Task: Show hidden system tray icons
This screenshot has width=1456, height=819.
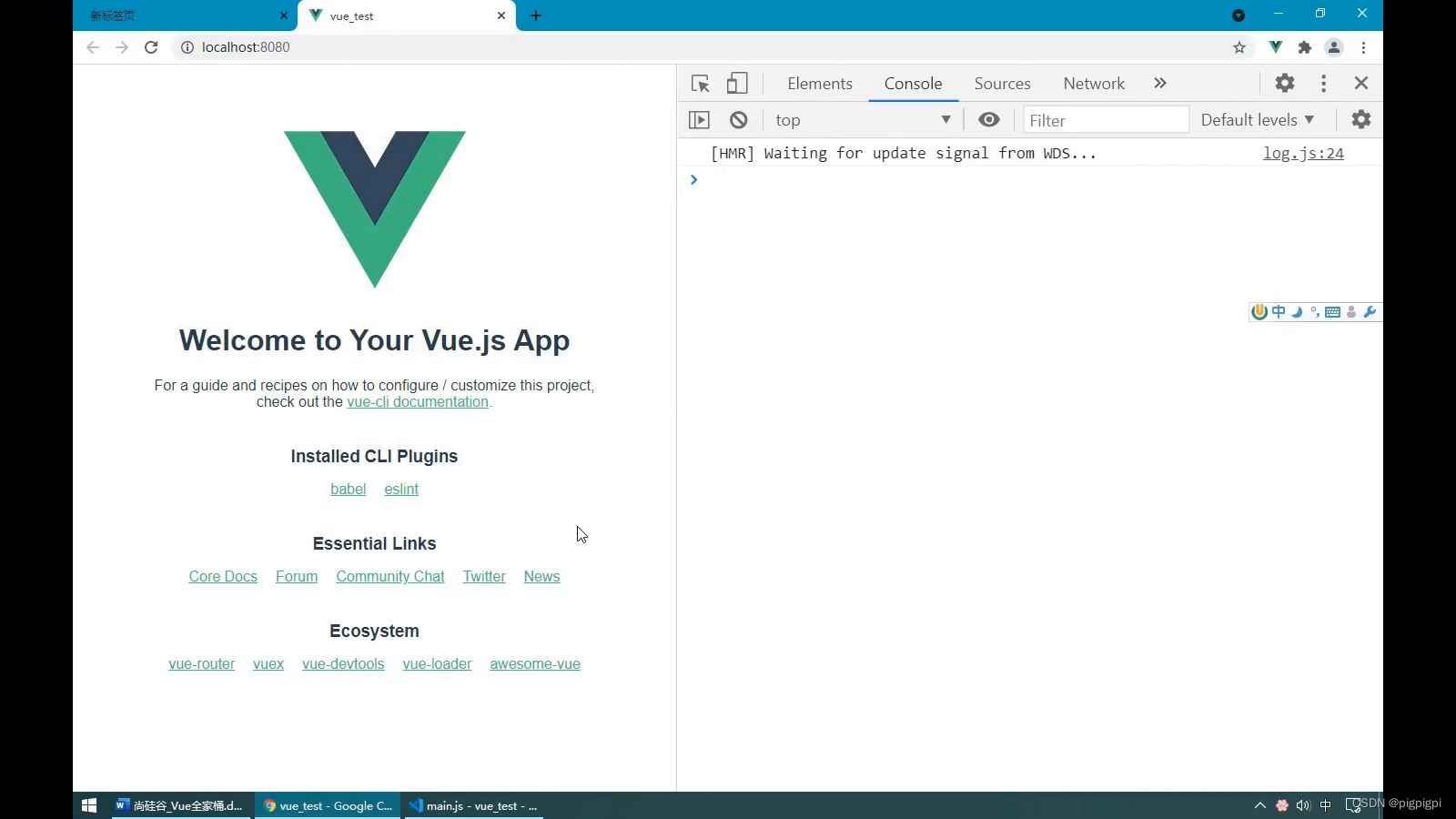Action: pyautogui.click(x=1260, y=805)
